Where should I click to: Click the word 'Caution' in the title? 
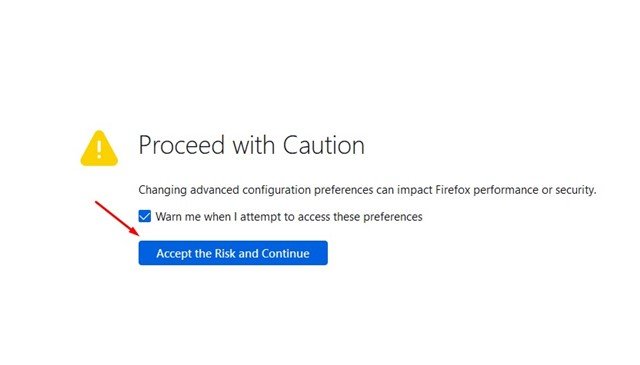[324, 145]
